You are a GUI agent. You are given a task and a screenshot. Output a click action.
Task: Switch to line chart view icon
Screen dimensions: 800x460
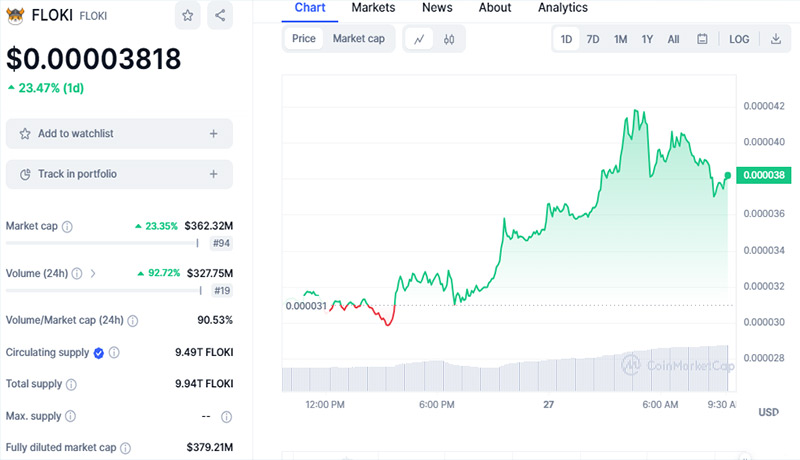click(419, 39)
